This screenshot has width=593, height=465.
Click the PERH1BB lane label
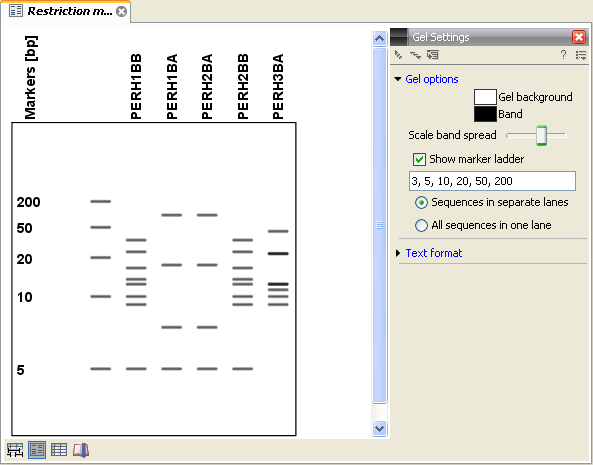(x=136, y=87)
